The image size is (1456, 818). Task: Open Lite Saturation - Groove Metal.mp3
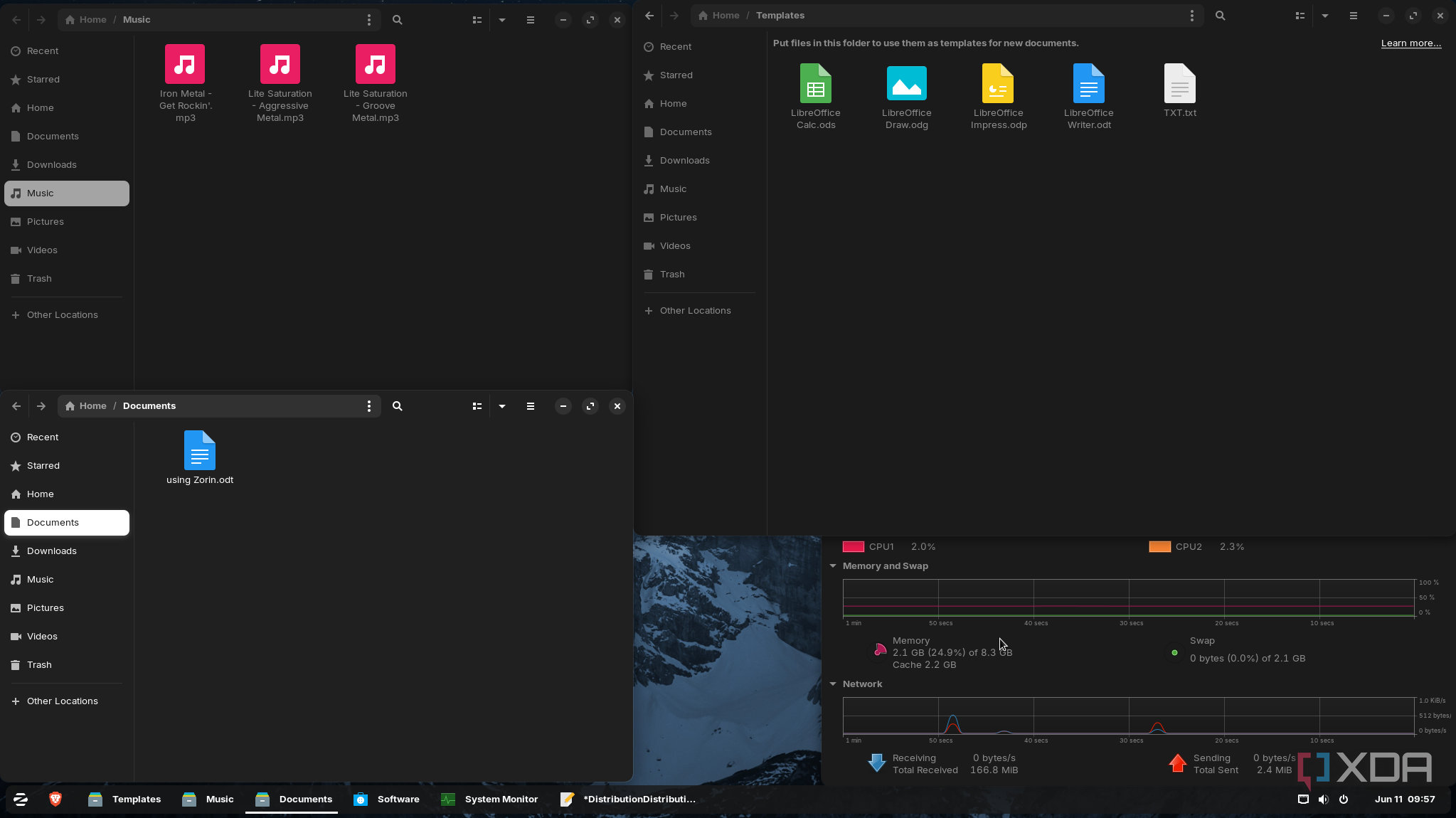376,84
